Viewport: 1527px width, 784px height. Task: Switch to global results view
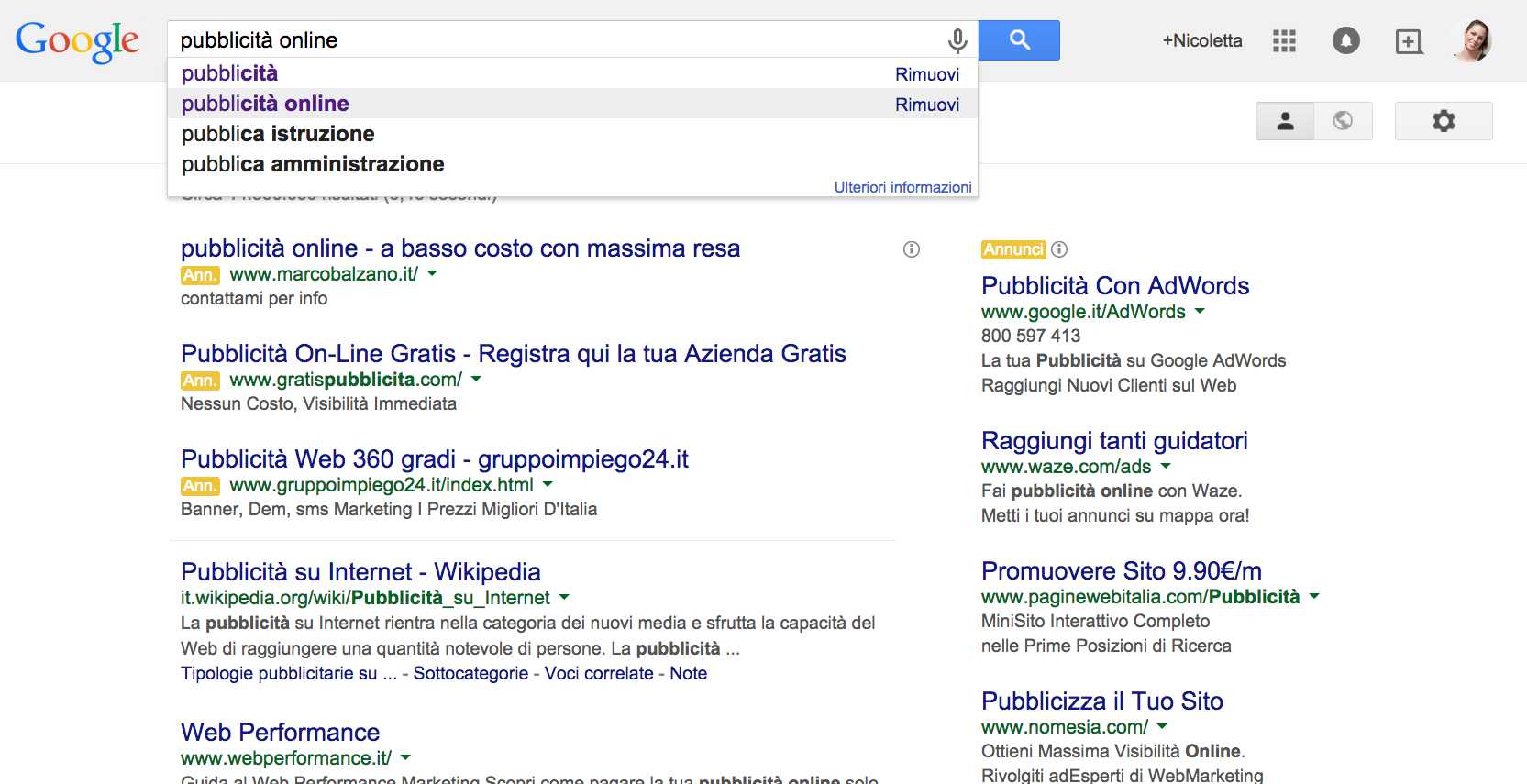click(1343, 121)
